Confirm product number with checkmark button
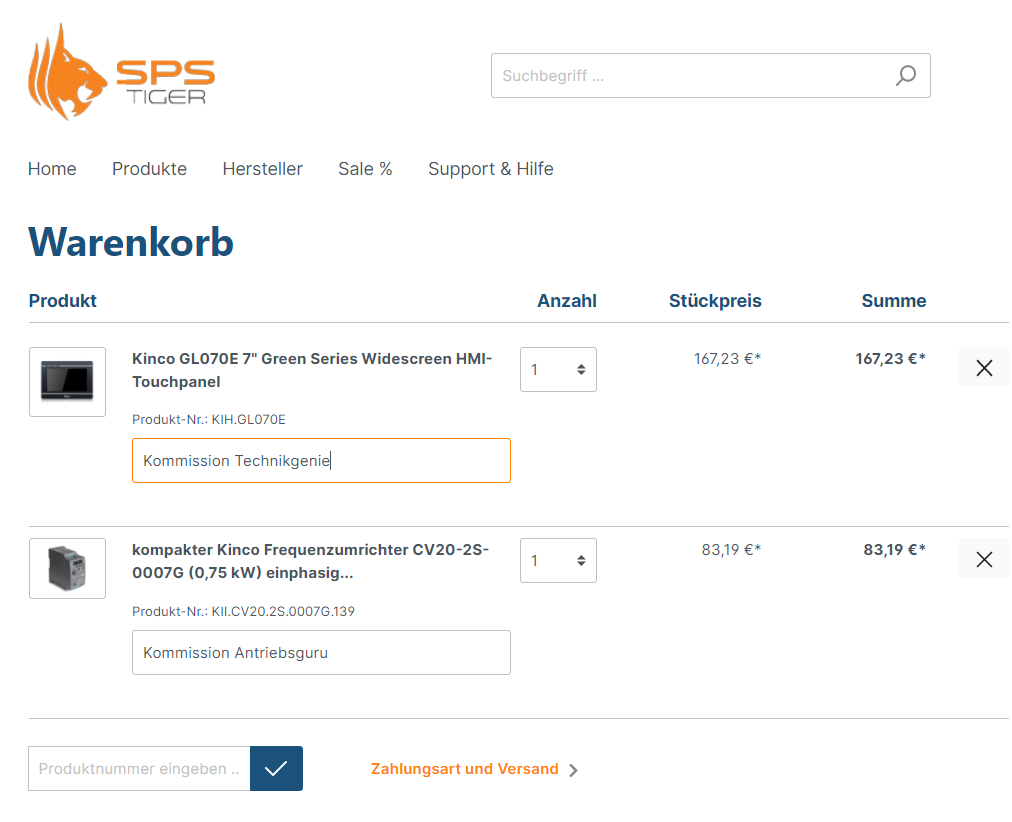Screen dimensions: 1012x822 point(276,769)
